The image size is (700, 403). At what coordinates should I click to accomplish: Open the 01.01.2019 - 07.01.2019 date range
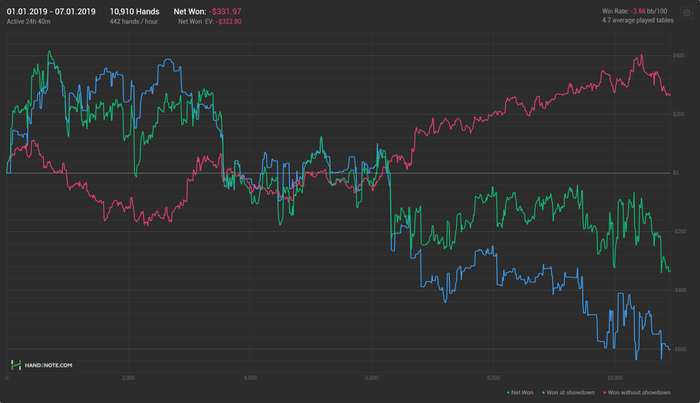click(x=51, y=12)
